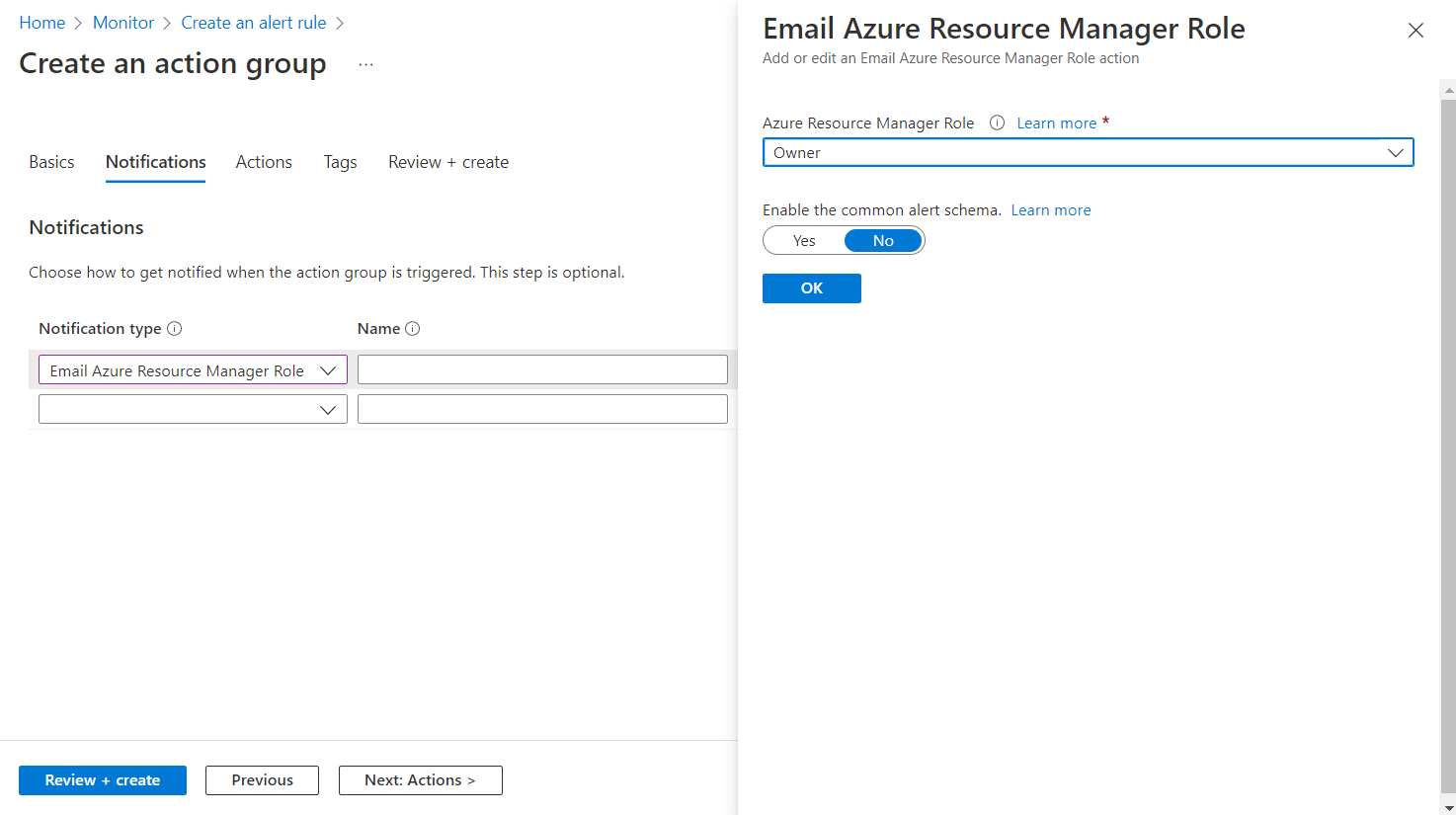The width and height of the screenshot is (1456, 815).
Task: Click the Next: Actions button
Action: (420, 780)
